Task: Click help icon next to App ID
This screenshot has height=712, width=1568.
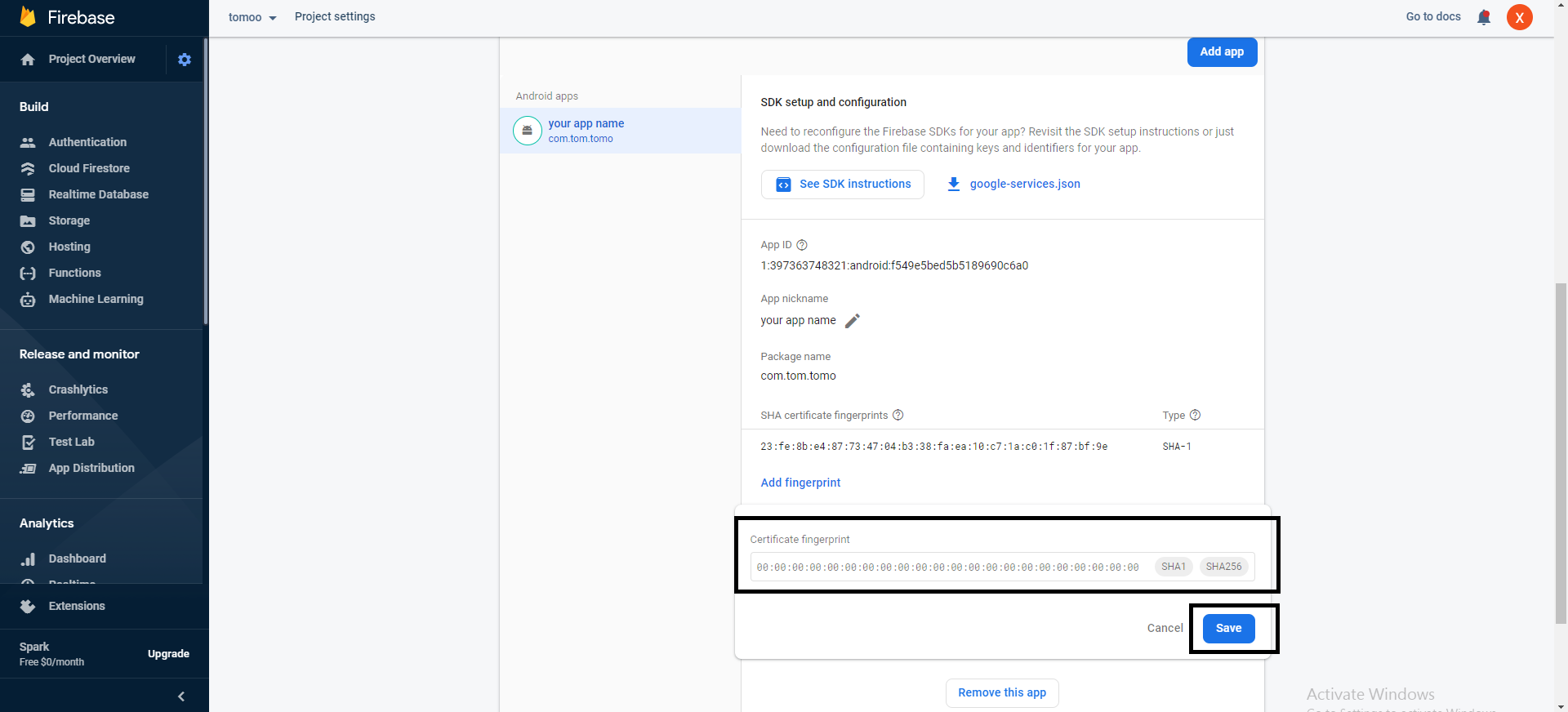Action: (x=802, y=245)
